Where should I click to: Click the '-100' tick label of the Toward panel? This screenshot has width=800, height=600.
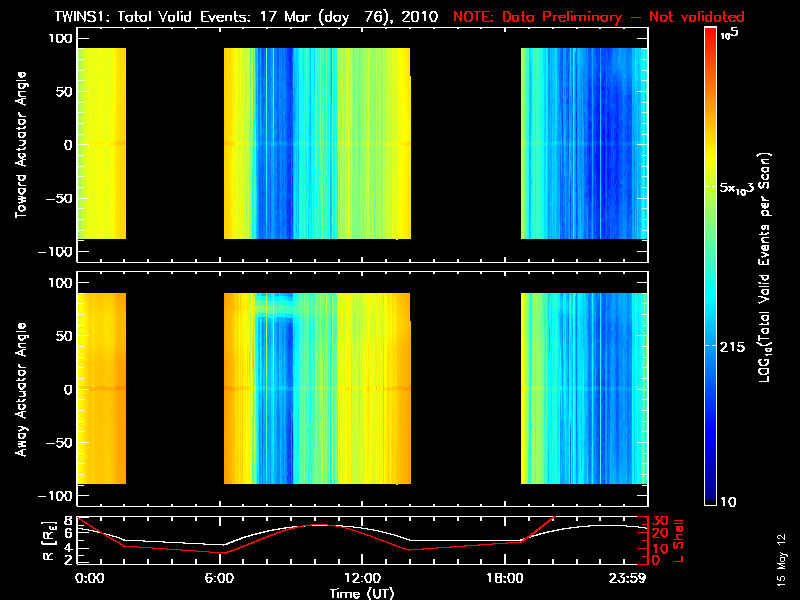point(56,252)
